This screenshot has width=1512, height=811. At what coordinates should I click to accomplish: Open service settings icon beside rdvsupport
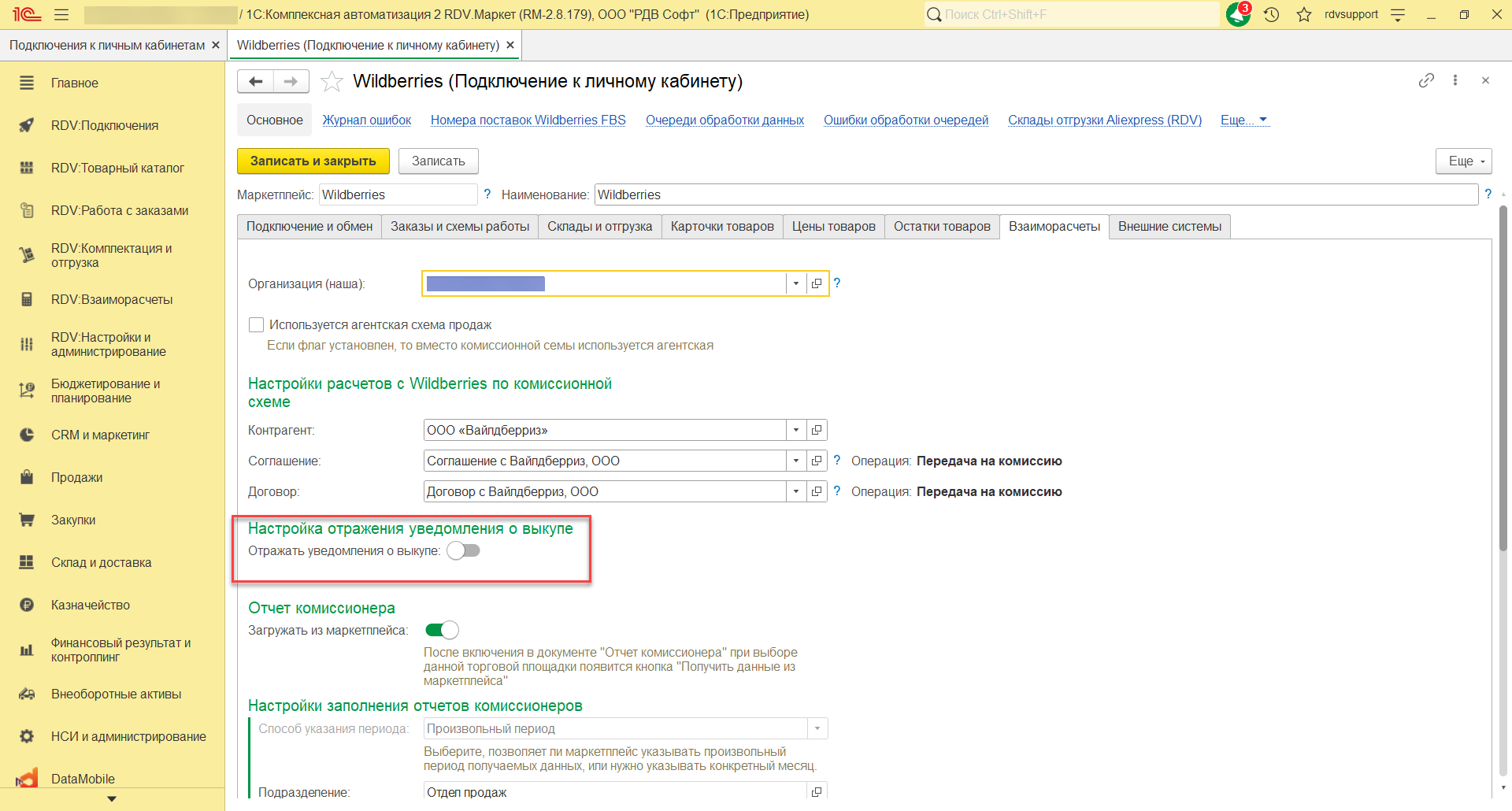click(1398, 14)
